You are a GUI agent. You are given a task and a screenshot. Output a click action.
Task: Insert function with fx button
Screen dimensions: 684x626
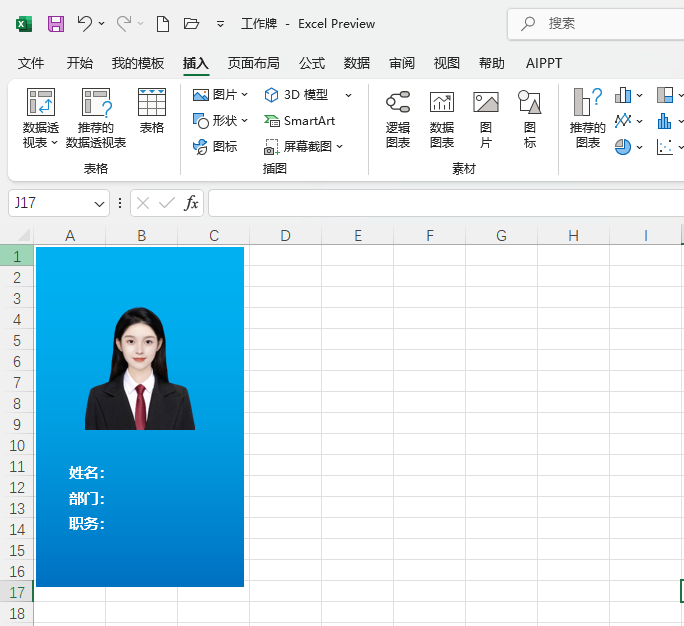(191, 203)
